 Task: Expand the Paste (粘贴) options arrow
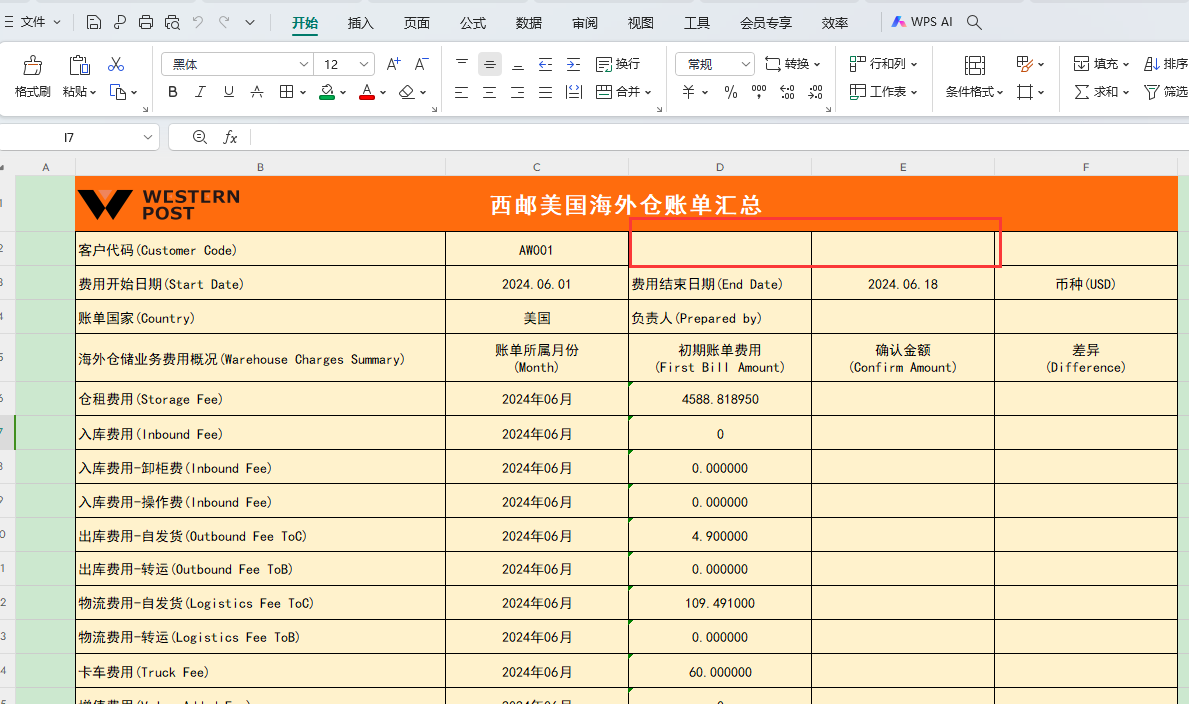click(93, 93)
